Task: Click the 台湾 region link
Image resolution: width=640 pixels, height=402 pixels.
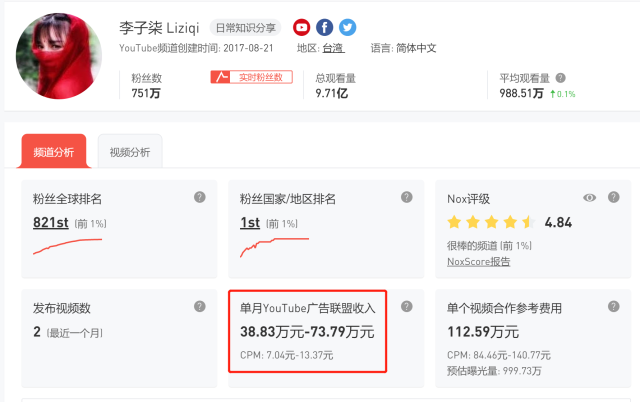Action: pos(333,48)
